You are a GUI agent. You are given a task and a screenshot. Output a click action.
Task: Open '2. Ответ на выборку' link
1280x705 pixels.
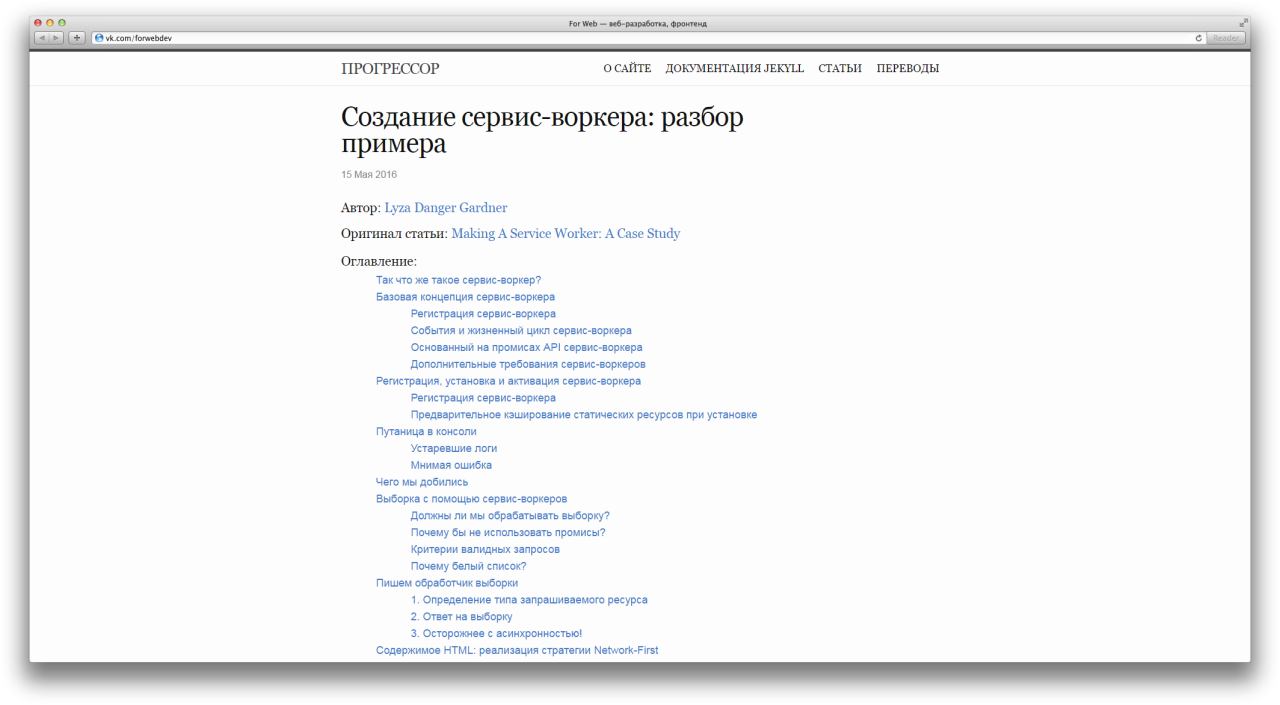461,617
